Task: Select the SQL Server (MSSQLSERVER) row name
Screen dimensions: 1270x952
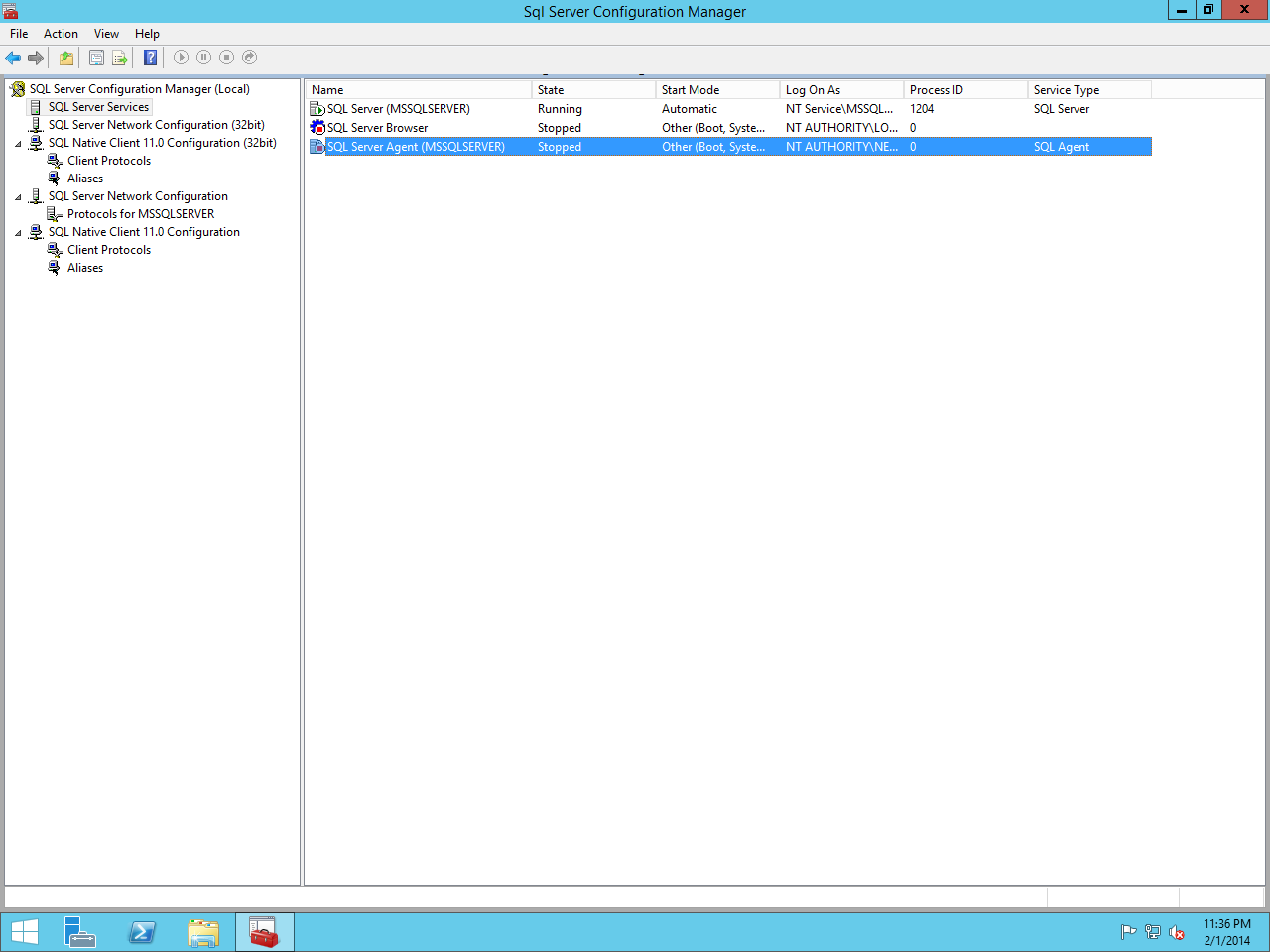Action: pyautogui.click(x=399, y=109)
